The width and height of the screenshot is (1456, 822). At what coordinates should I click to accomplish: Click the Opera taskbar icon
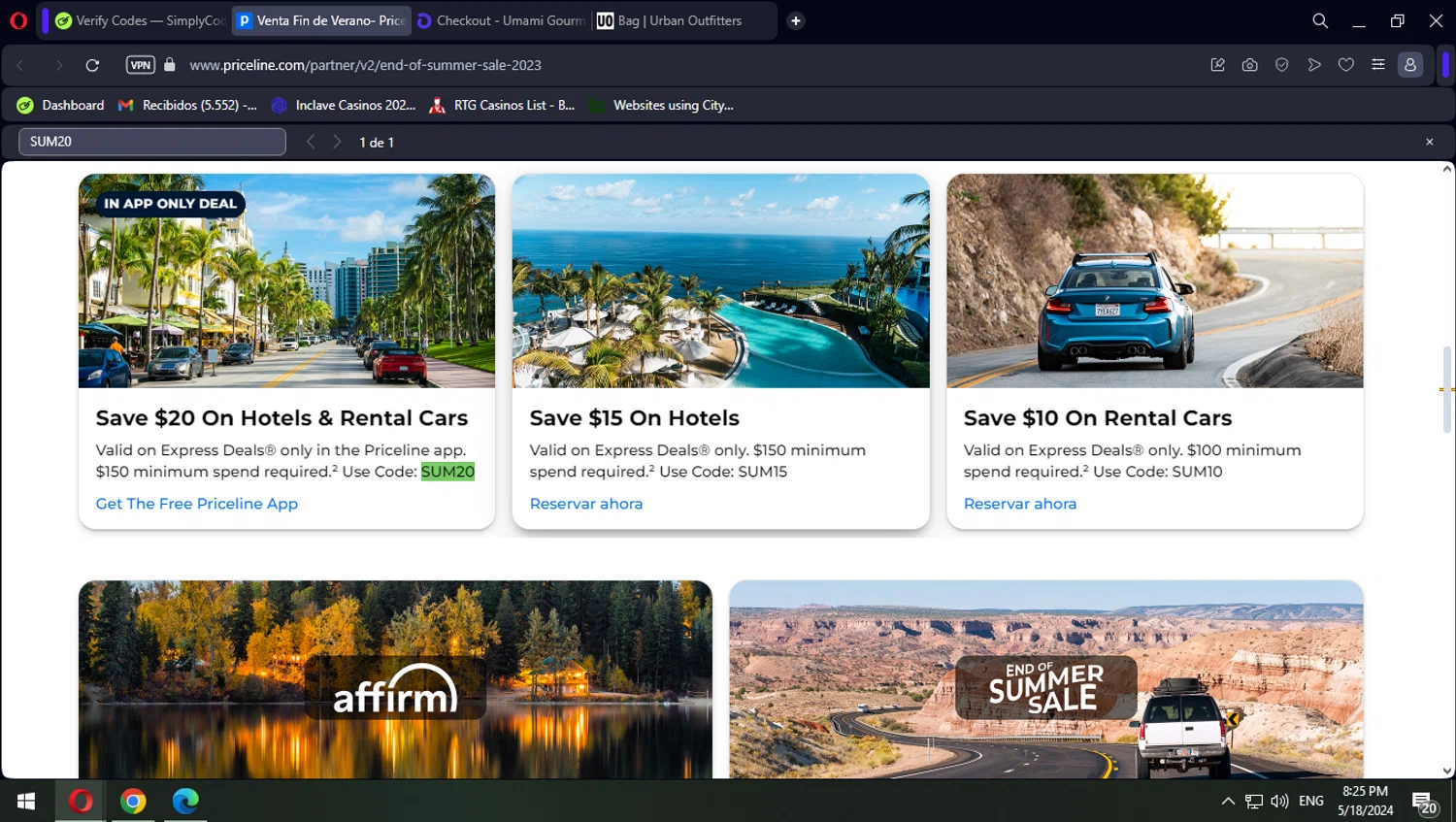pos(81,801)
